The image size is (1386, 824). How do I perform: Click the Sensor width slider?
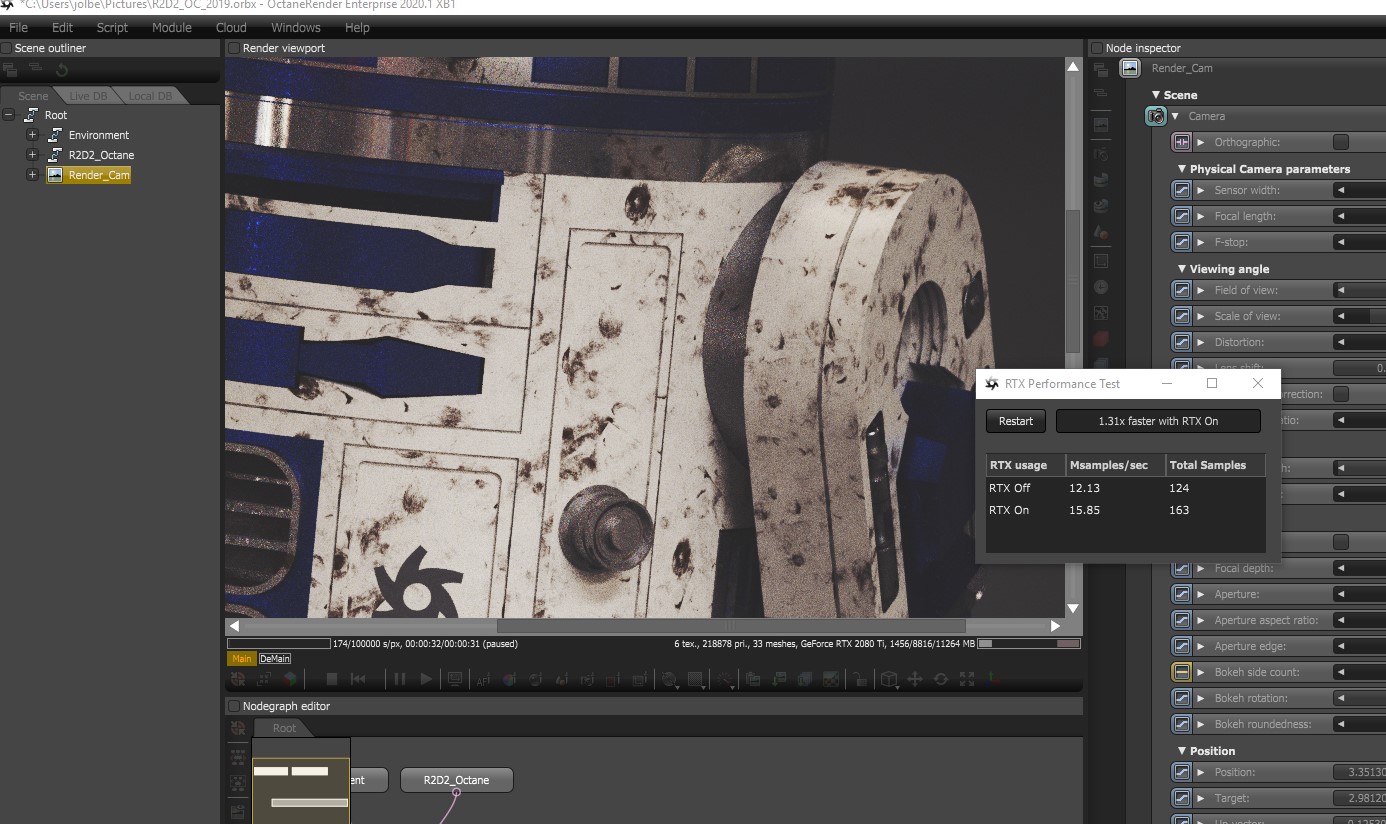point(1359,190)
